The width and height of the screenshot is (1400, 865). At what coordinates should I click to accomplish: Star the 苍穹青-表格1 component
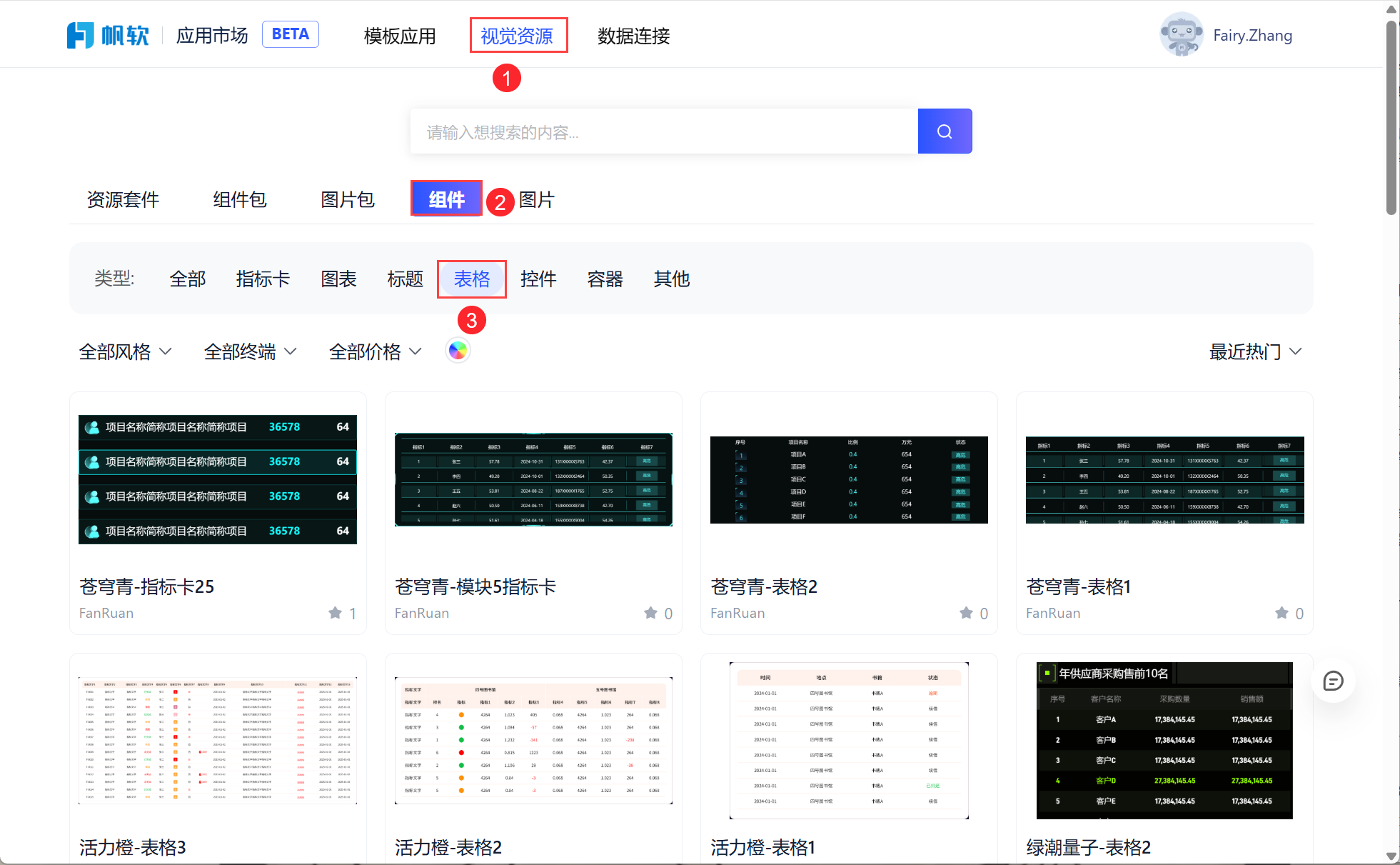pos(1281,613)
